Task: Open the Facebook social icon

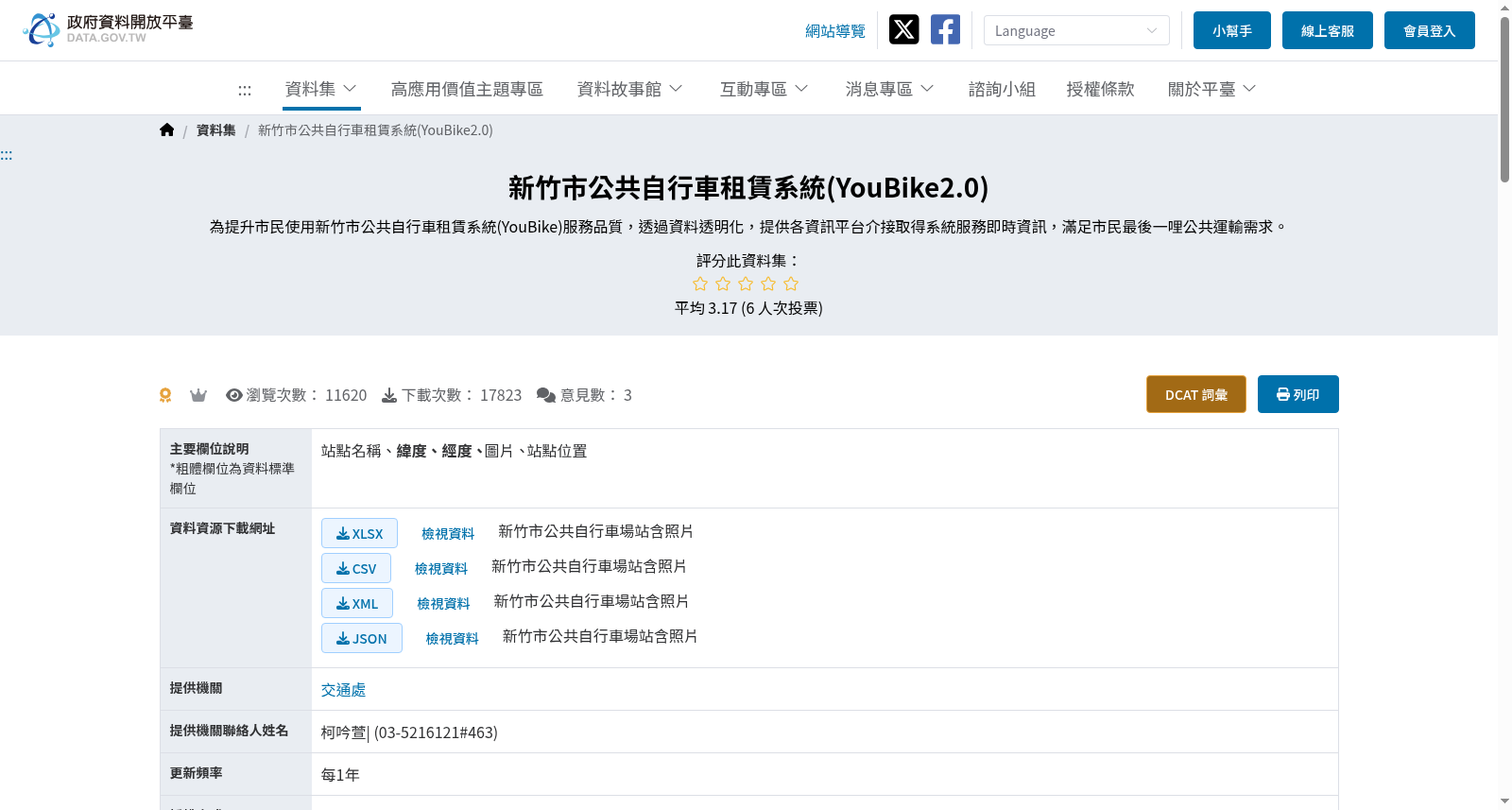Action: pos(945,29)
